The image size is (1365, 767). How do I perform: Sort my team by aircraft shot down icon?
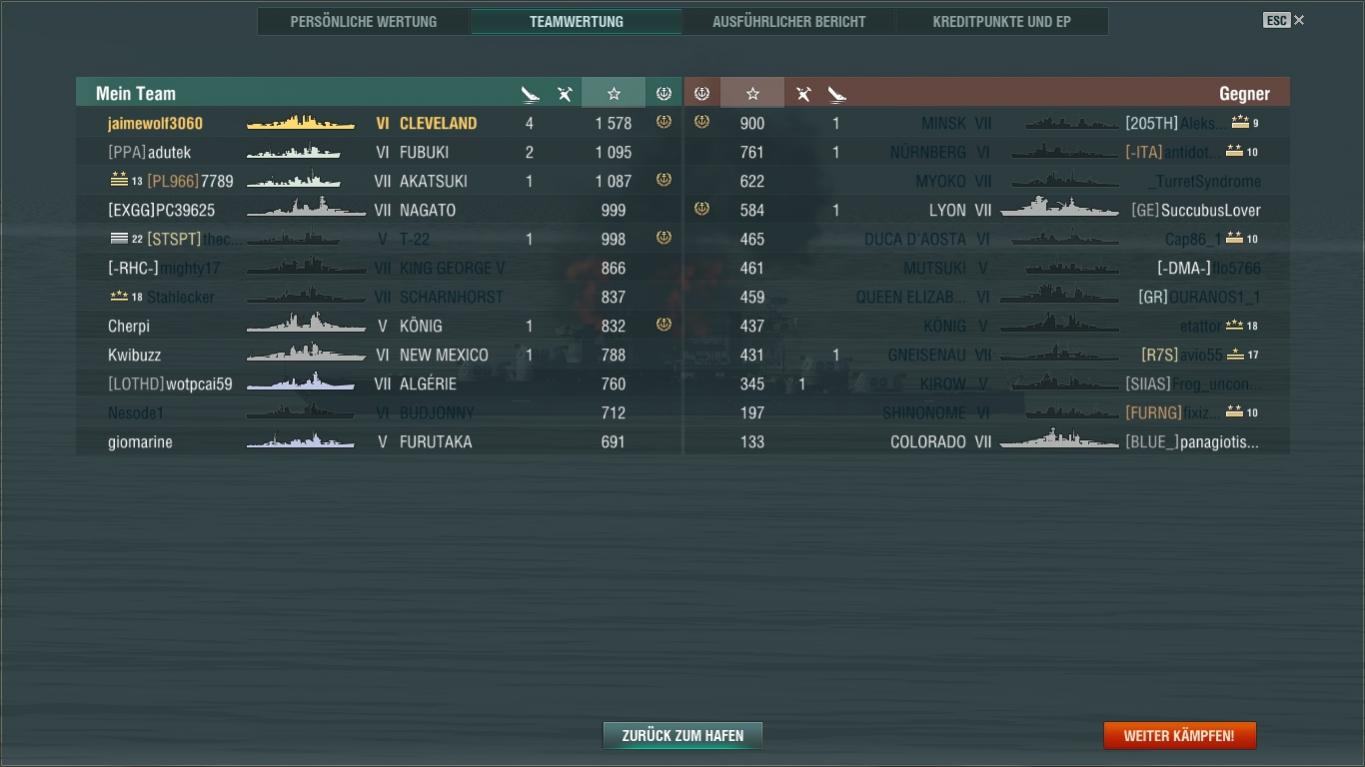pos(565,94)
